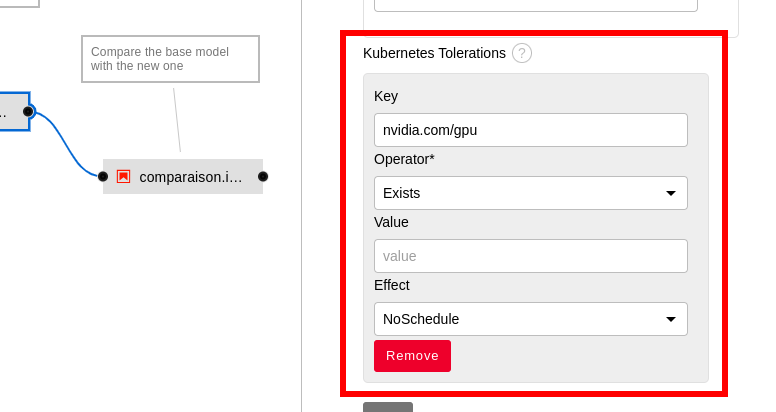Select the comparaison node label
776x412 pixels.
click(x=190, y=177)
